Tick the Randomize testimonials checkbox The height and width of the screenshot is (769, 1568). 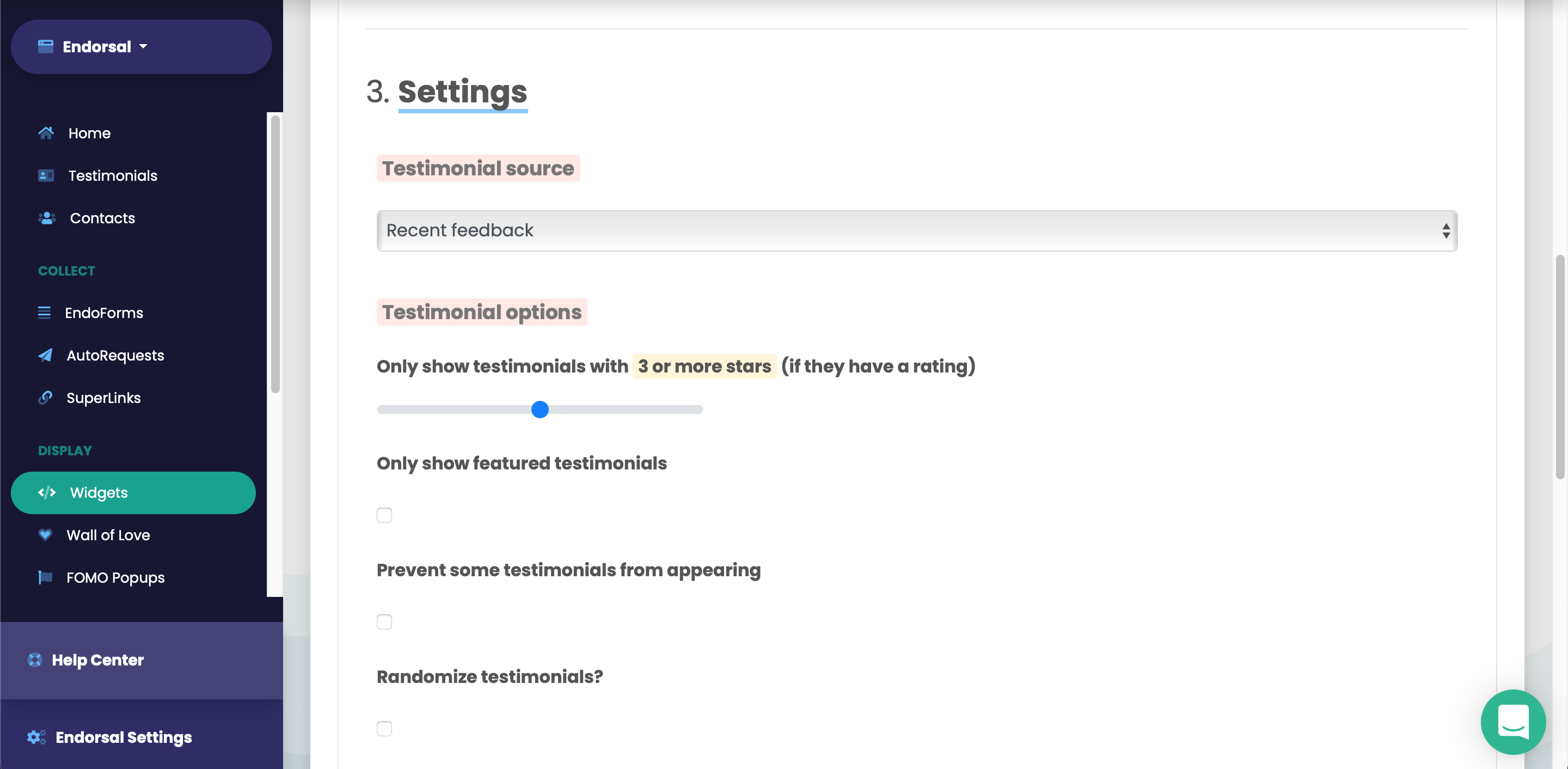click(x=384, y=728)
